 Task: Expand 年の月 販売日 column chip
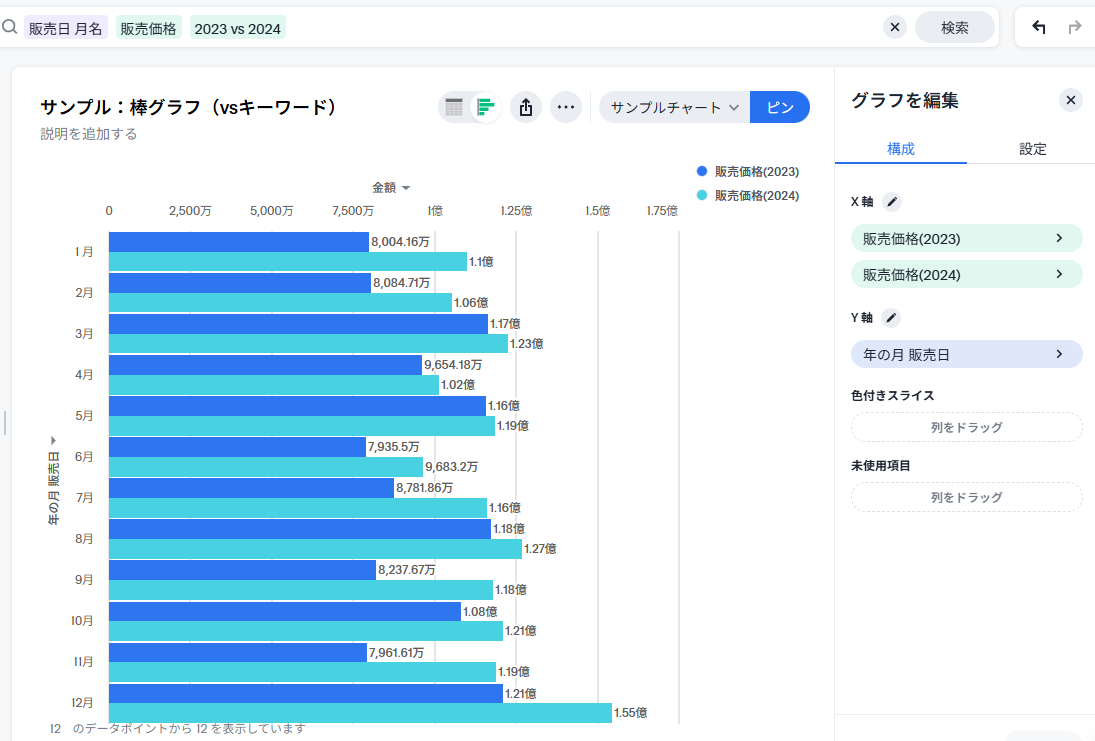point(967,354)
